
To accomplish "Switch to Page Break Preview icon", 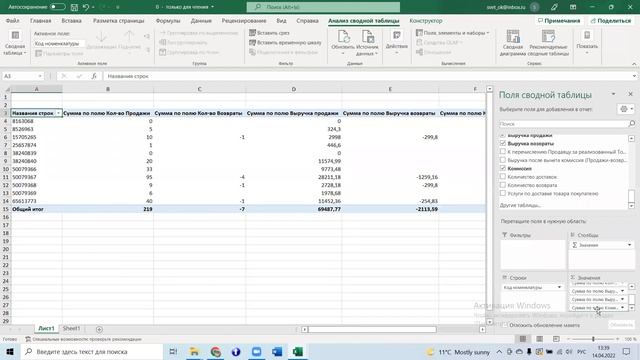I will click(556, 339).
